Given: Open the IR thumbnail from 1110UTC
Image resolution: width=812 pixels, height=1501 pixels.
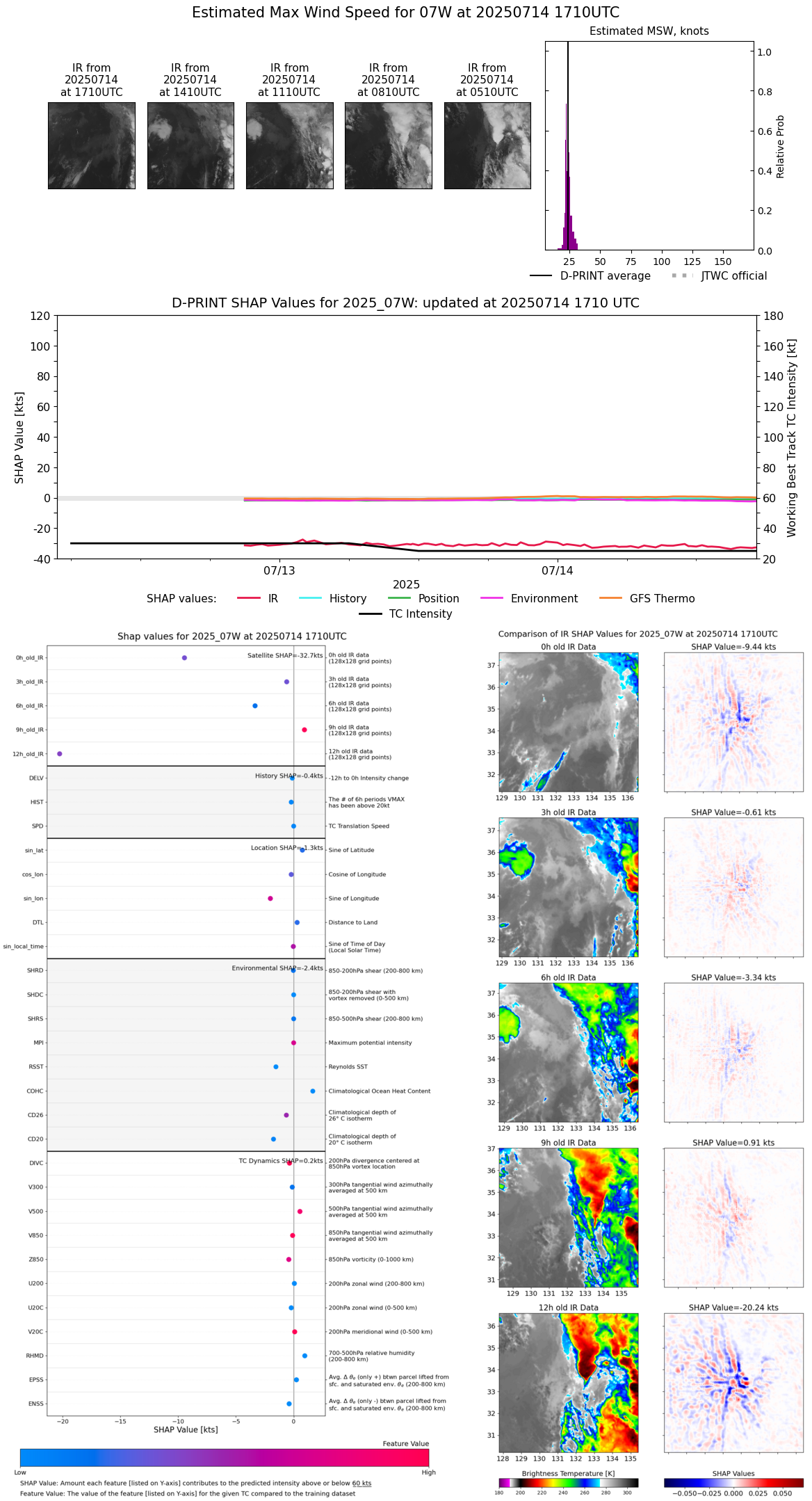Looking at the screenshot, I should pyautogui.click(x=289, y=145).
